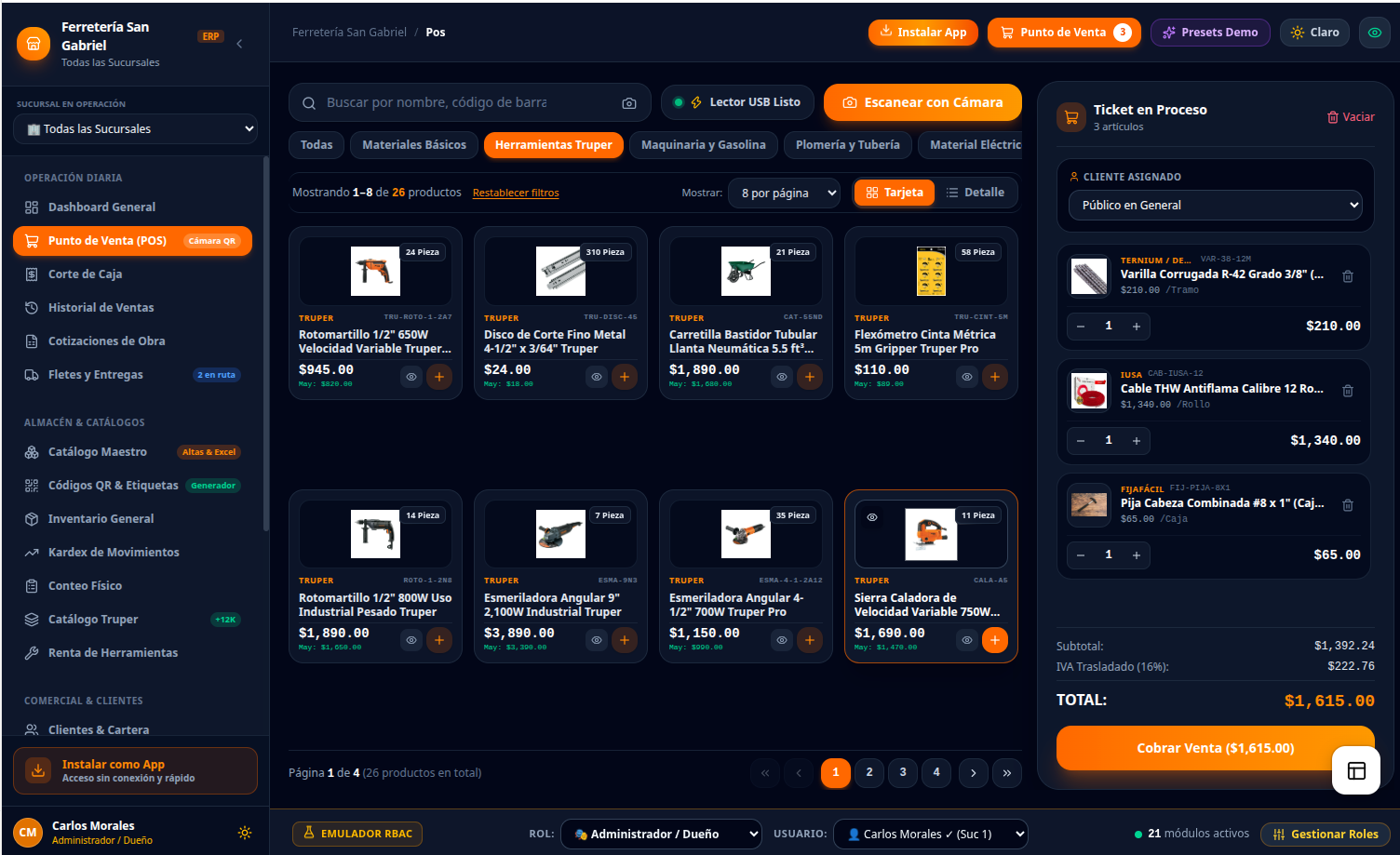Decrease Cable THW quantity with minus
Viewport: 1400px width, 855px height.
[1081, 441]
